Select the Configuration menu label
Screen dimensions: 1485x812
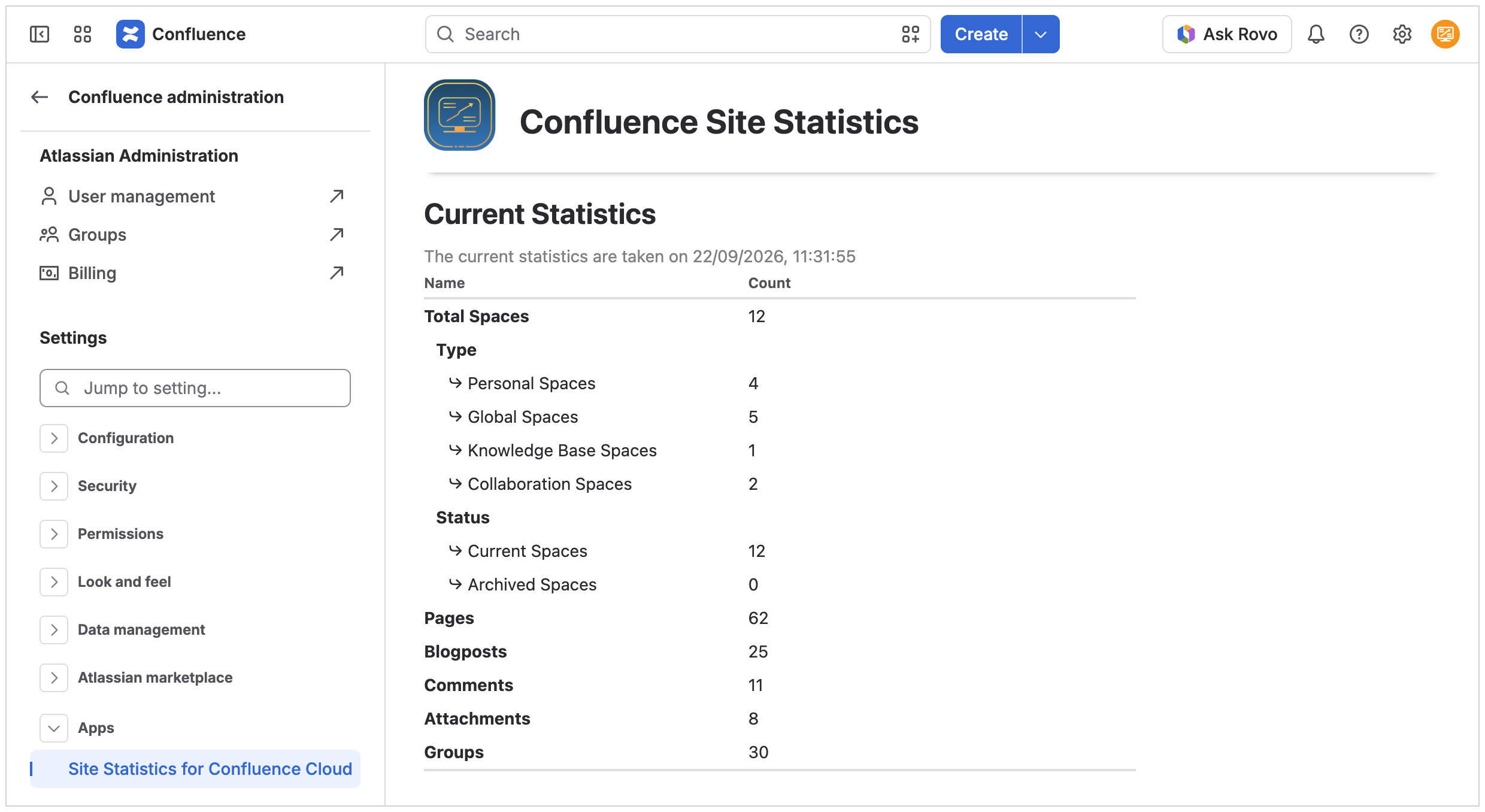click(126, 438)
